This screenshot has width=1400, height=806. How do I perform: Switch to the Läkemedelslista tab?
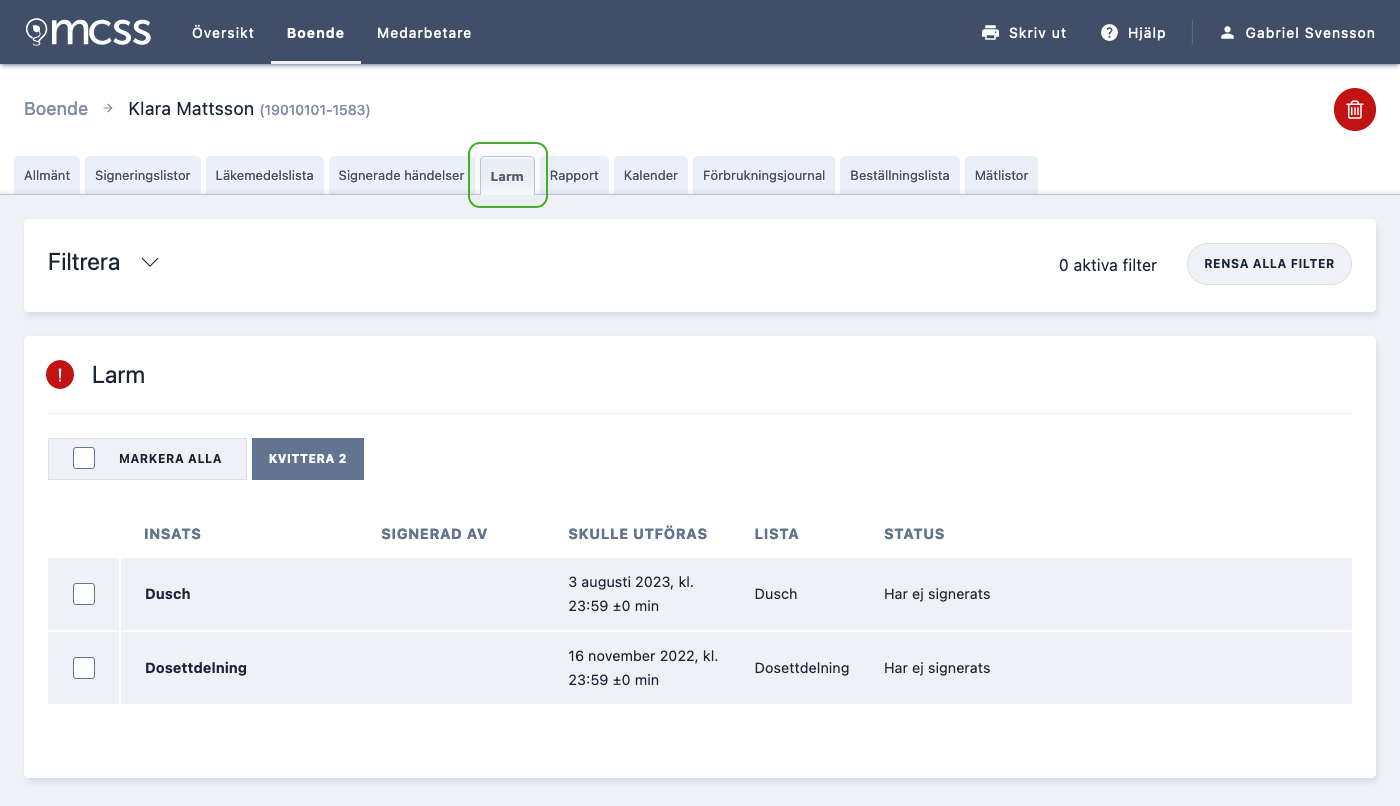coord(265,175)
